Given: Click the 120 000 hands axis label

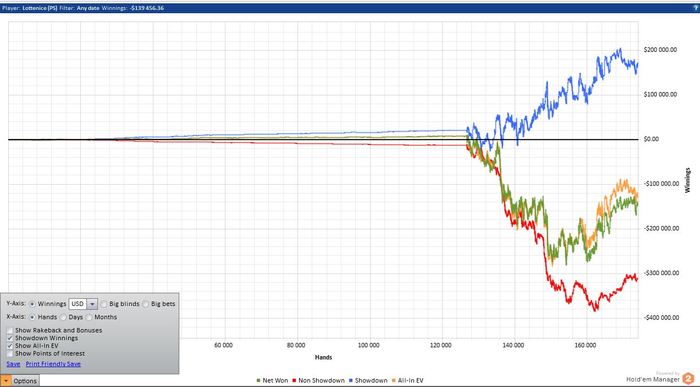Looking at the screenshot, I should [441, 345].
